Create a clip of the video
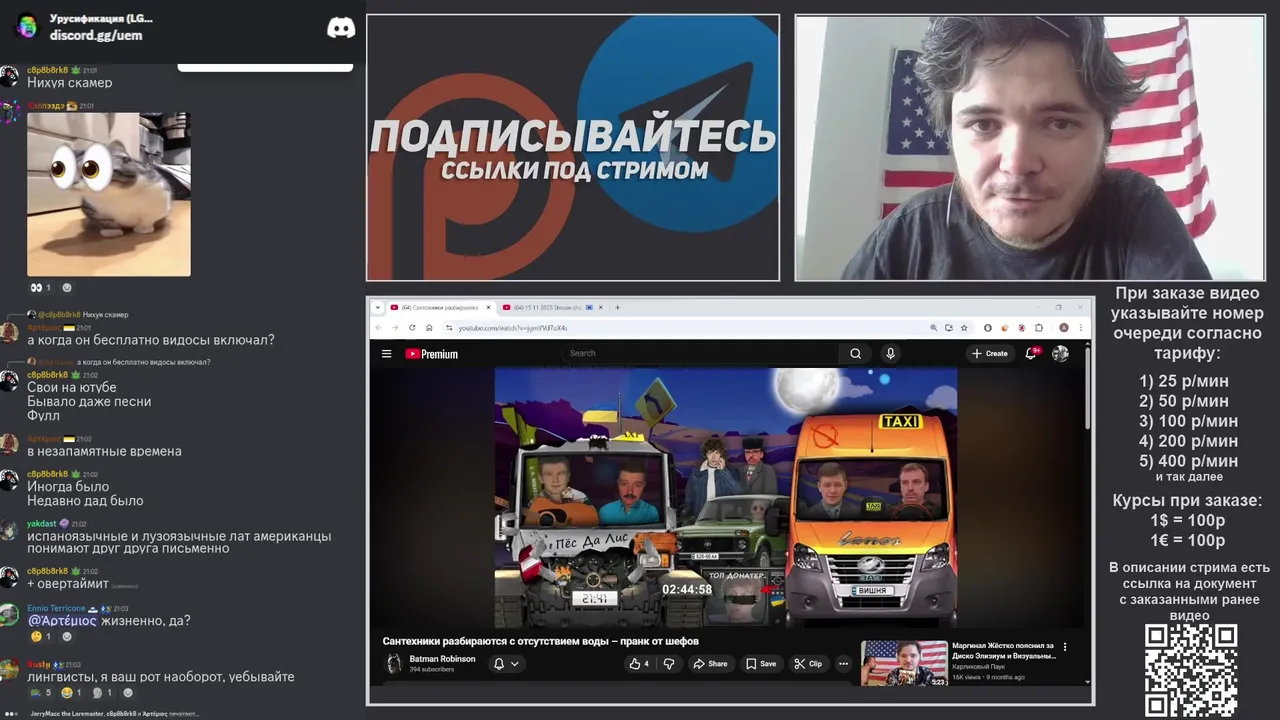 (808, 664)
